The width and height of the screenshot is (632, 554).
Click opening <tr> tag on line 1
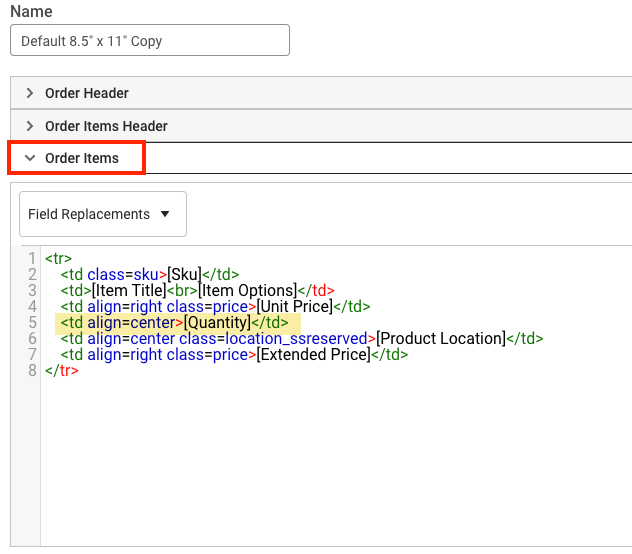tap(58, 258)
